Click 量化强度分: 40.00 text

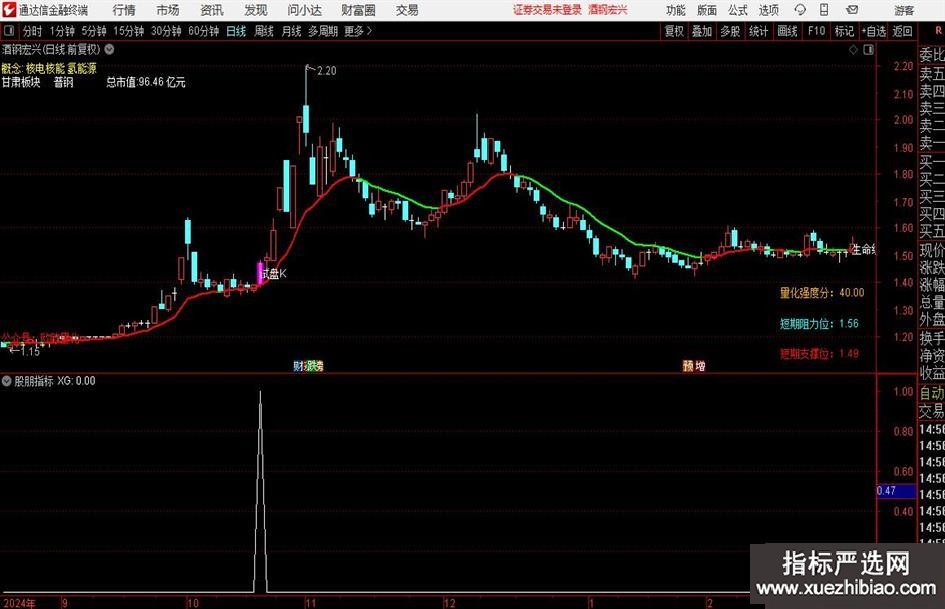tap(822, 292)
